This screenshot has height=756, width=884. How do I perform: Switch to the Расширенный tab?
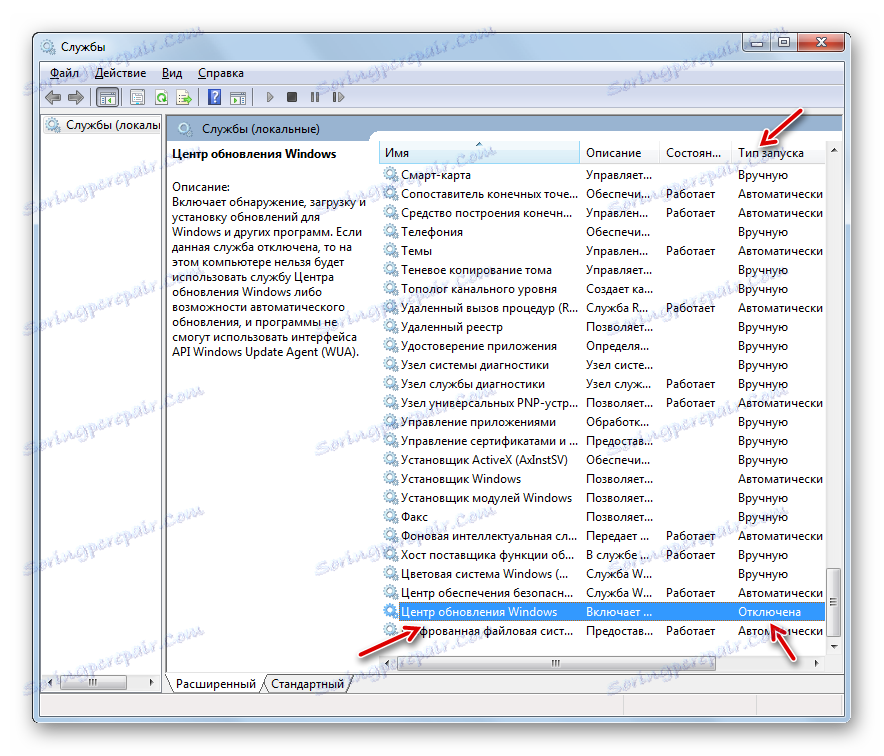pos(215,684)
